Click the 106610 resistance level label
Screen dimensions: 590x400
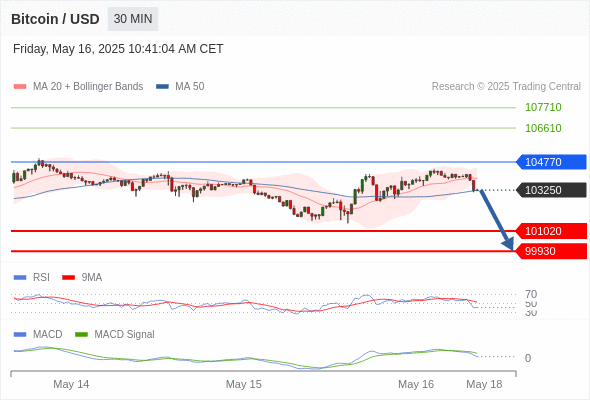point(543,128)
